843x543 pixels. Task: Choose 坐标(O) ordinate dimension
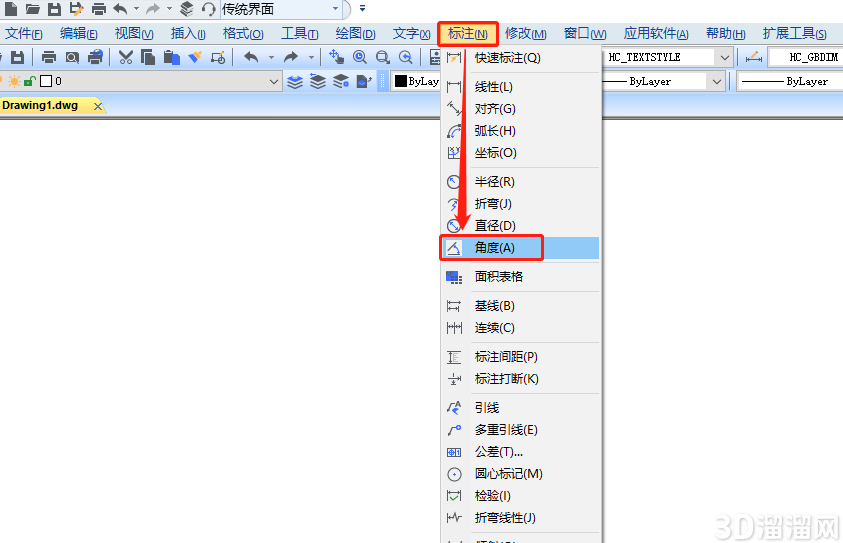pyautogui.click(x=519, y=153)
